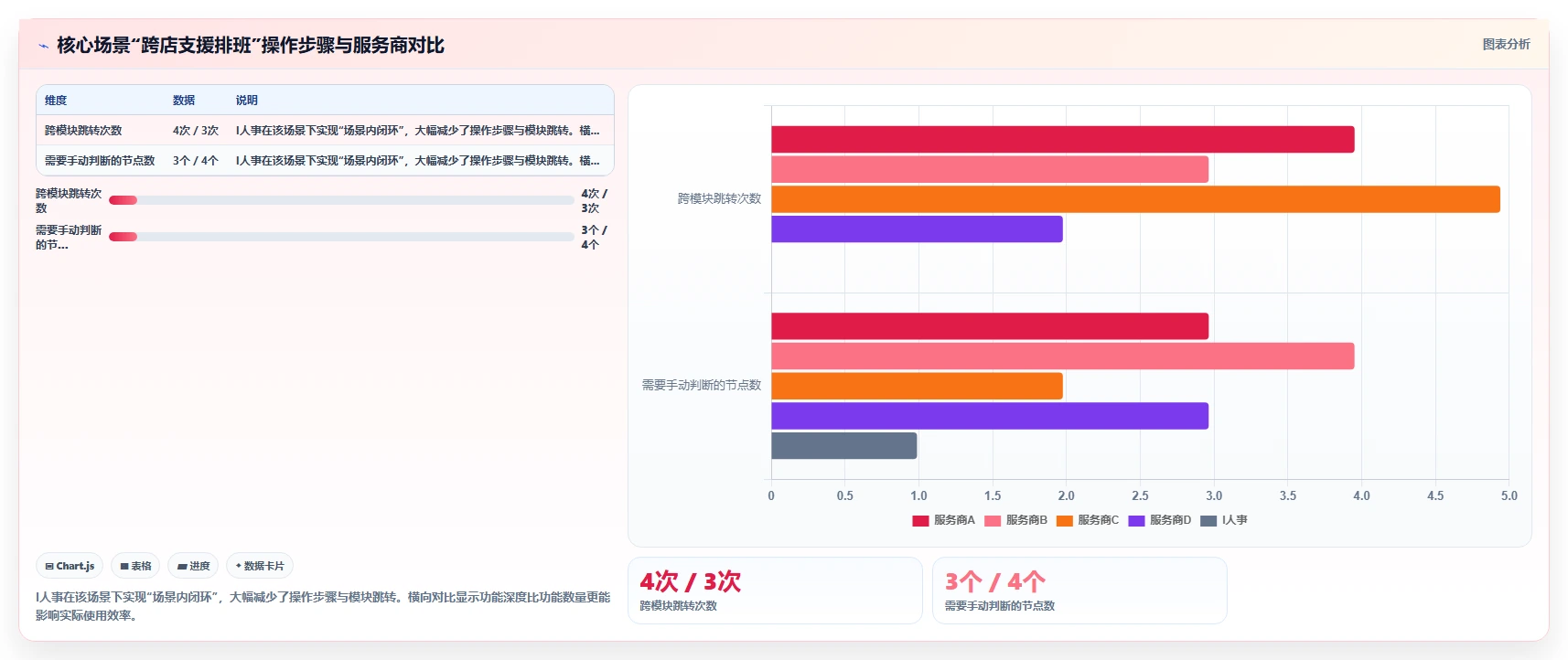Click the 图表分析 label at top right

(x=1506, y=44)
